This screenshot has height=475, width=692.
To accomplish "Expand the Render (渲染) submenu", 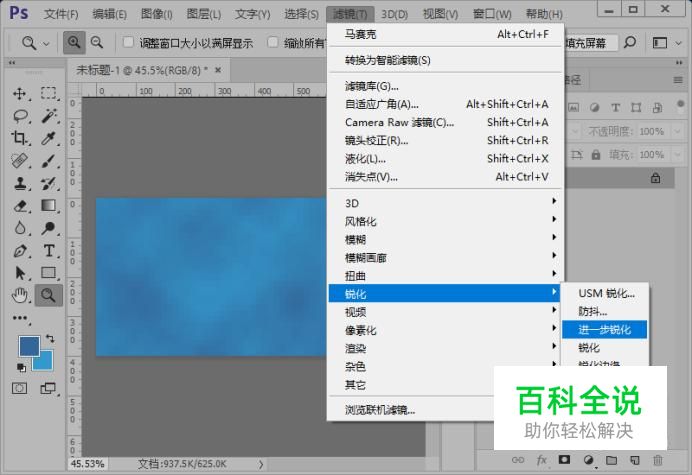I will pyautogui.click(x=445, y=348).
